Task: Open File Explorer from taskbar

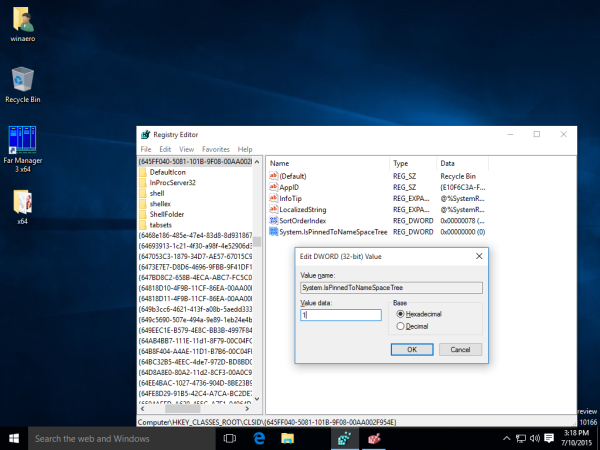Action: coord(287,439)
